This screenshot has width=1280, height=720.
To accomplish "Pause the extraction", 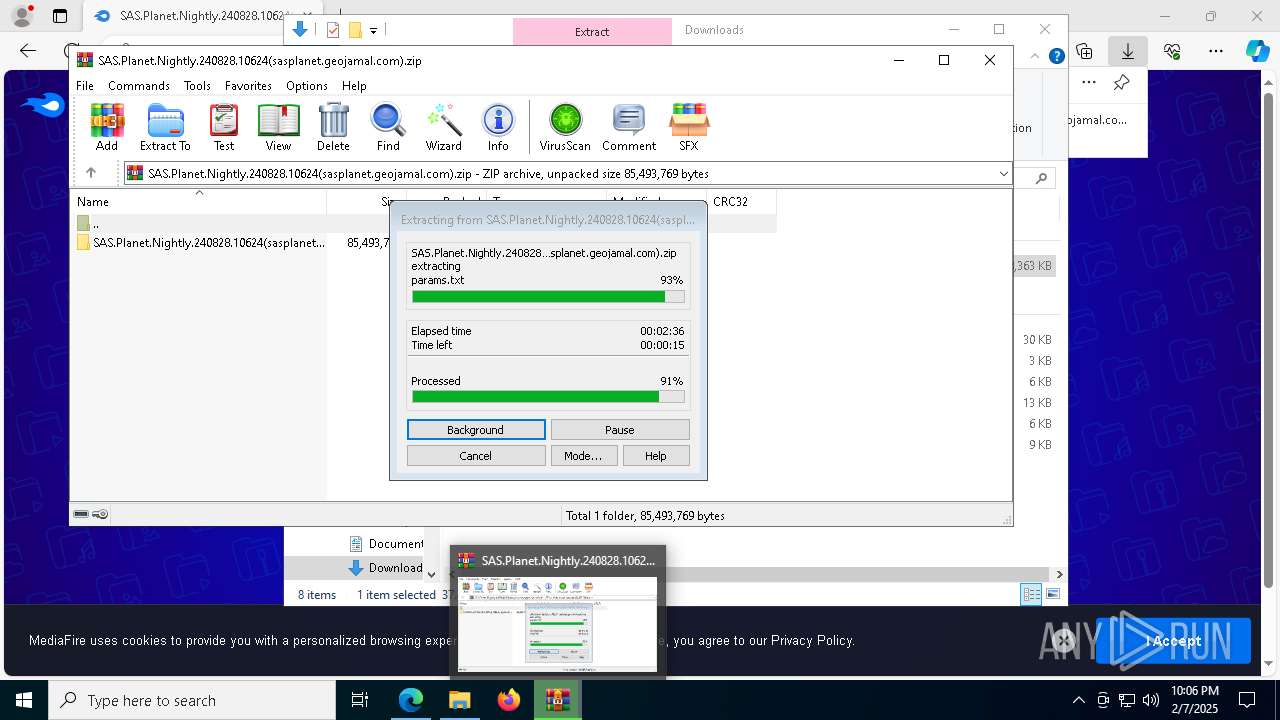I will coord(620,430).
